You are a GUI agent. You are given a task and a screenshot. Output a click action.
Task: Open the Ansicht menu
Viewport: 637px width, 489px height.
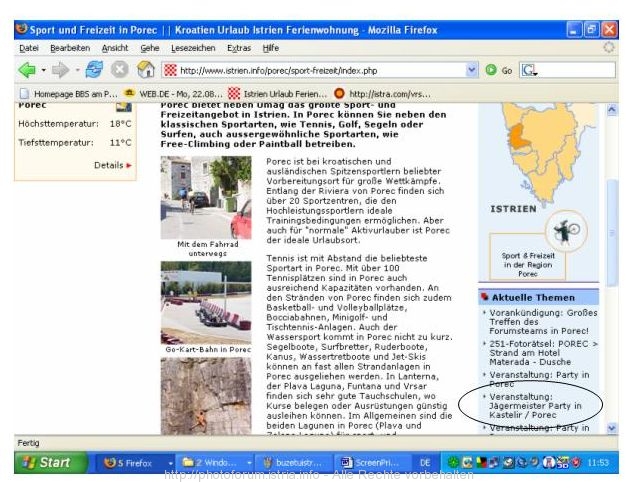[x=115, y=48]
